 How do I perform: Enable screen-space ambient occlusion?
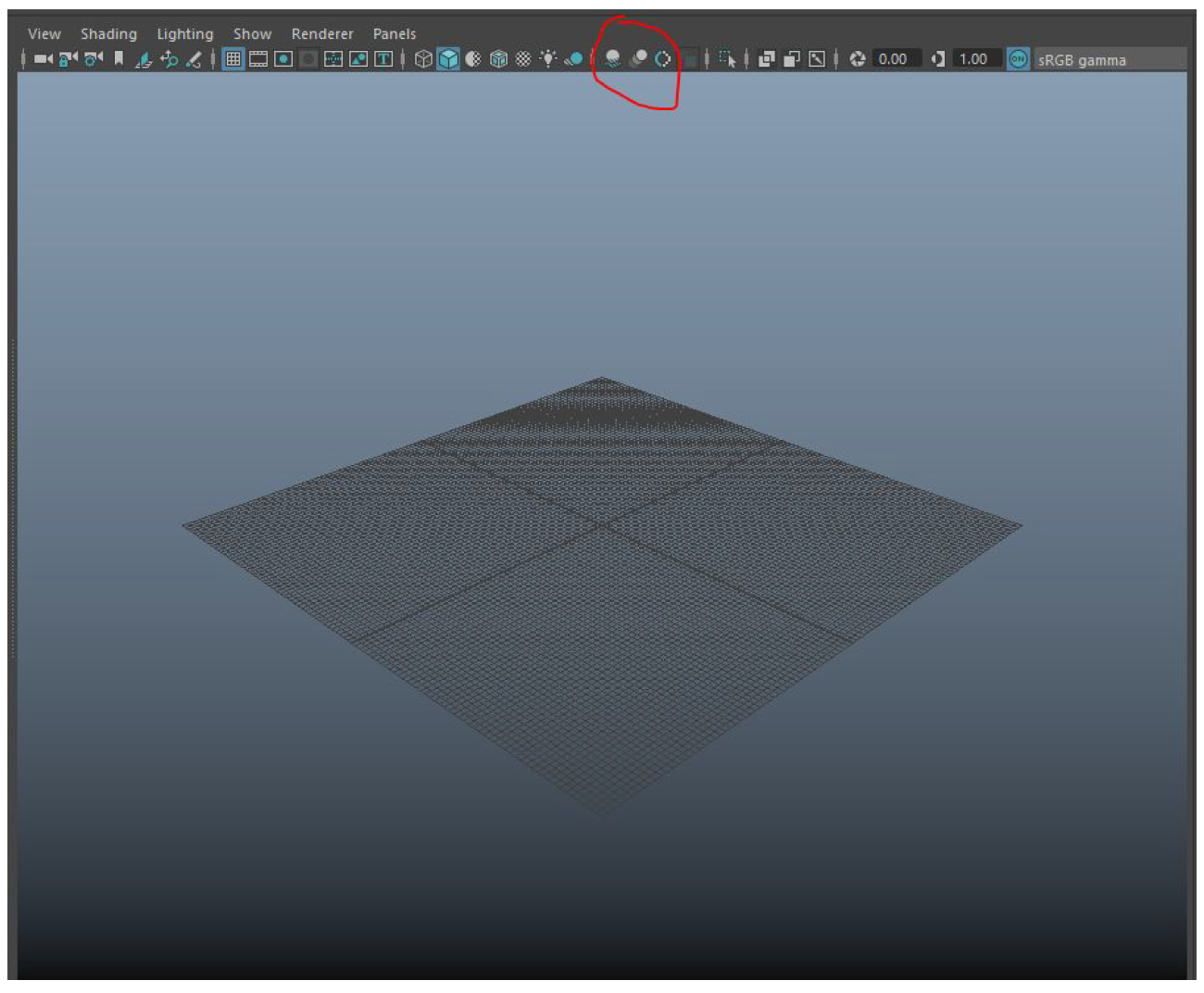tap(610, 58)
